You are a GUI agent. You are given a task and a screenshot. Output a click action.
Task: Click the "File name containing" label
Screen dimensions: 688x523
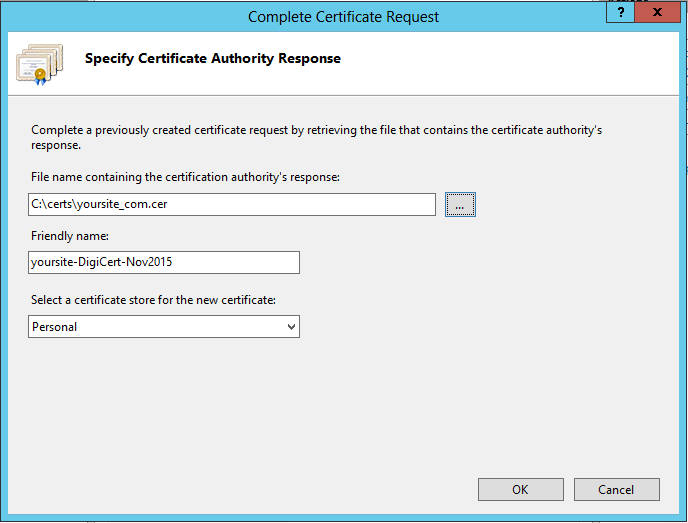click(185, 178)
